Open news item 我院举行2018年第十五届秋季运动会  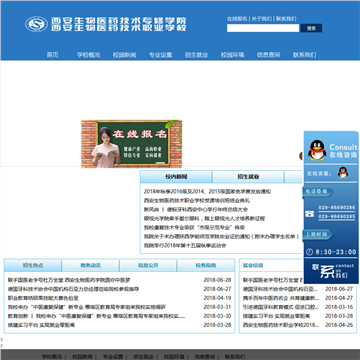(x=185, y=245)
